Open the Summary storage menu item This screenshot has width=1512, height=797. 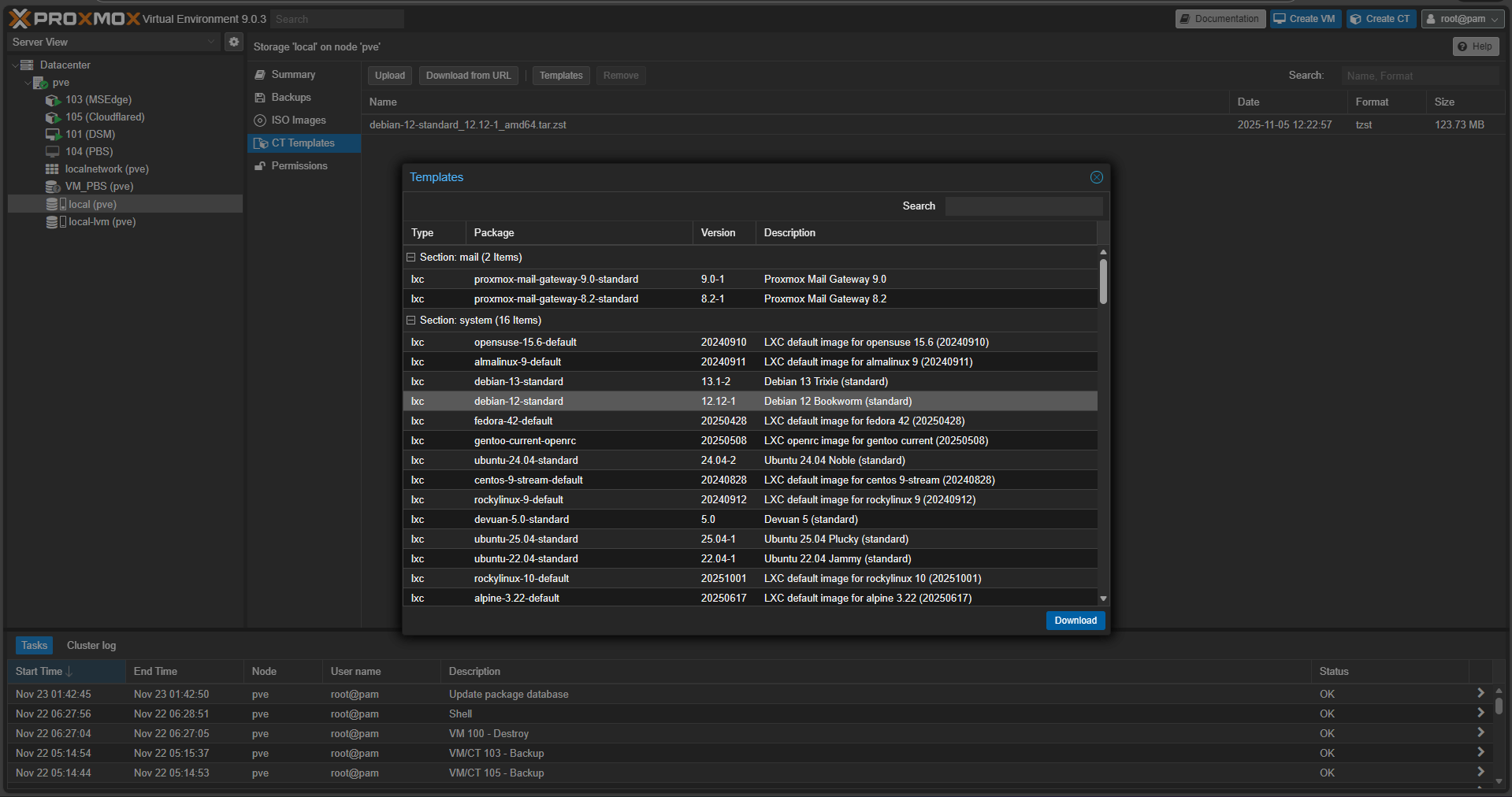pos(304,75)
